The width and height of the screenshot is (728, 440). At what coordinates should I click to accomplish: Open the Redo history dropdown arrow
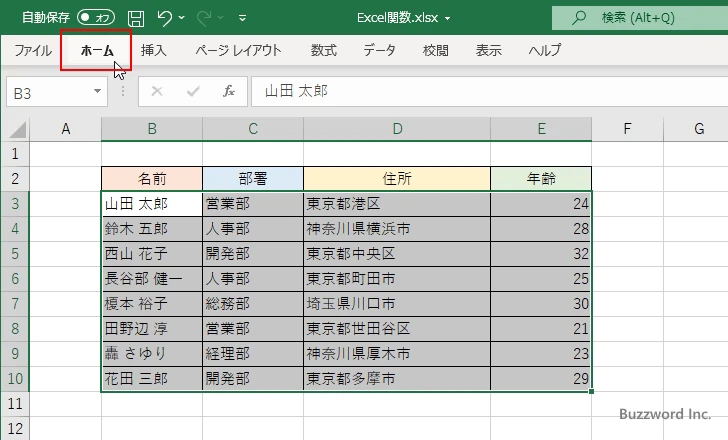221,18
